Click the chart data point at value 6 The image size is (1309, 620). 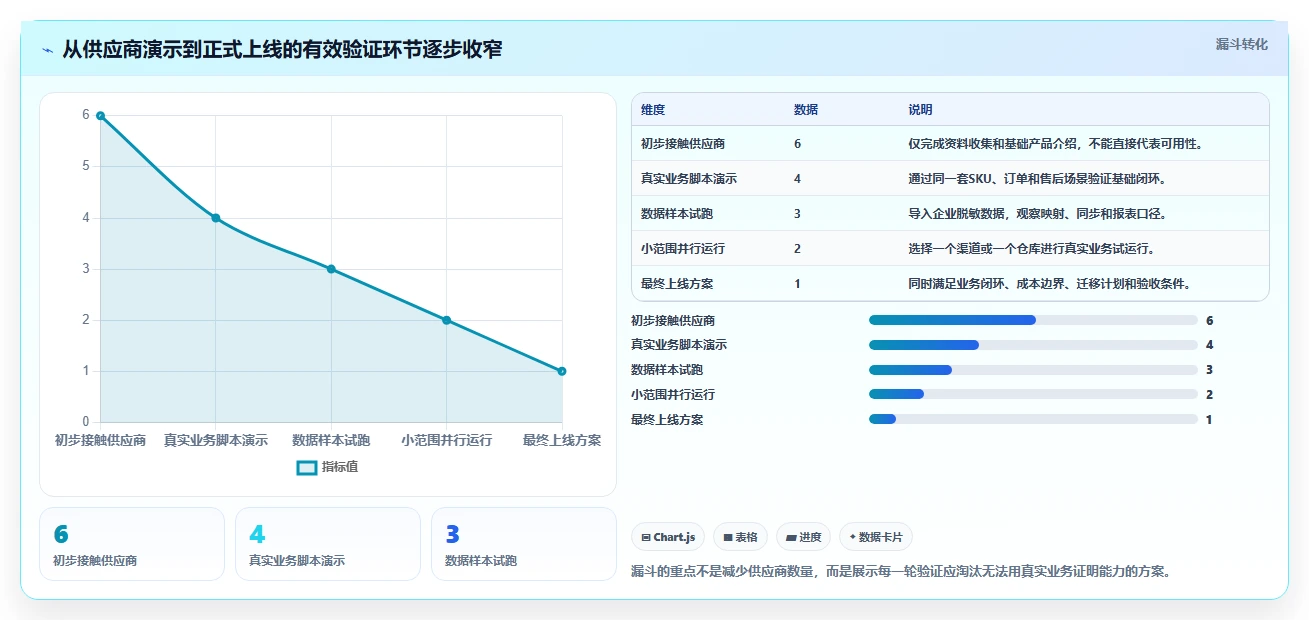100,116
